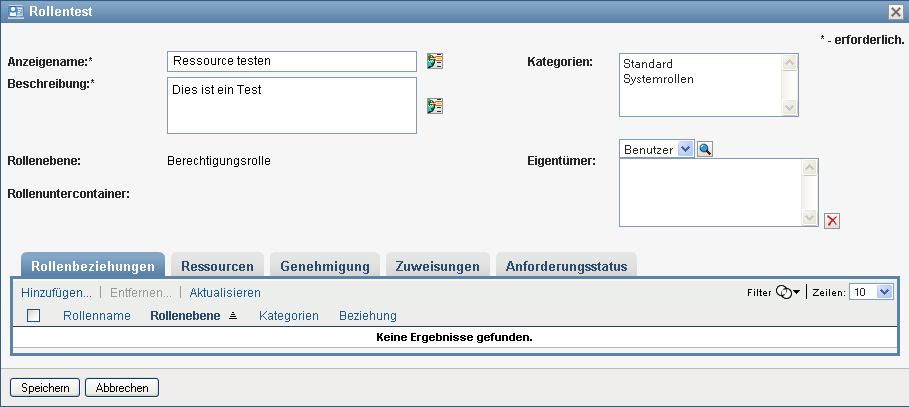Click the Rollenebene sort arrow icon

click(233, 316)
